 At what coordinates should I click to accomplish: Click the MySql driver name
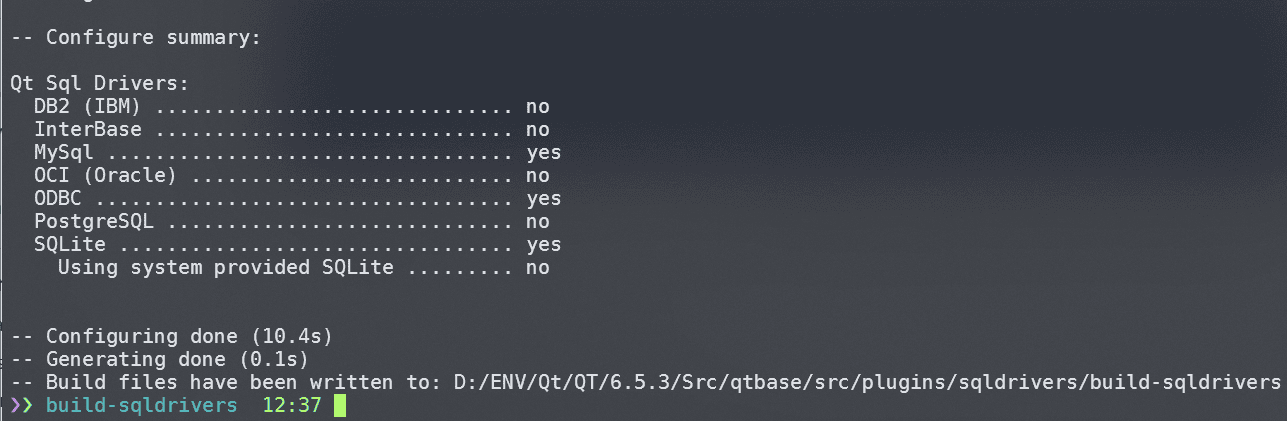pos(63,153)
